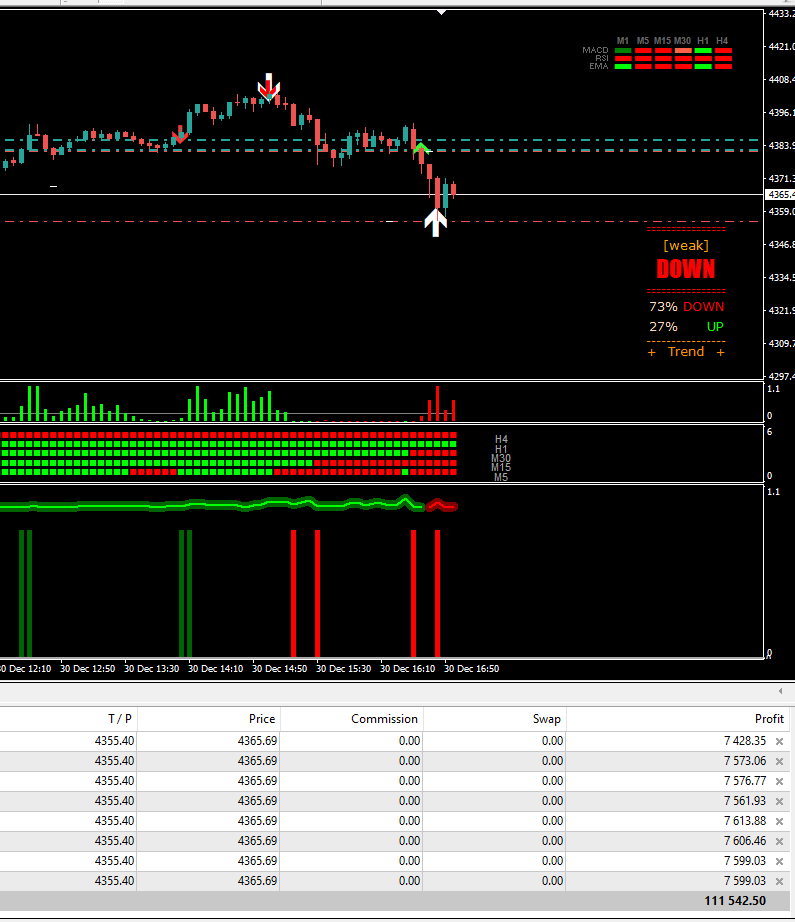Select the total profit value 111 542.50
This screenshot has width=795, height=922.
tap(734, 901)
